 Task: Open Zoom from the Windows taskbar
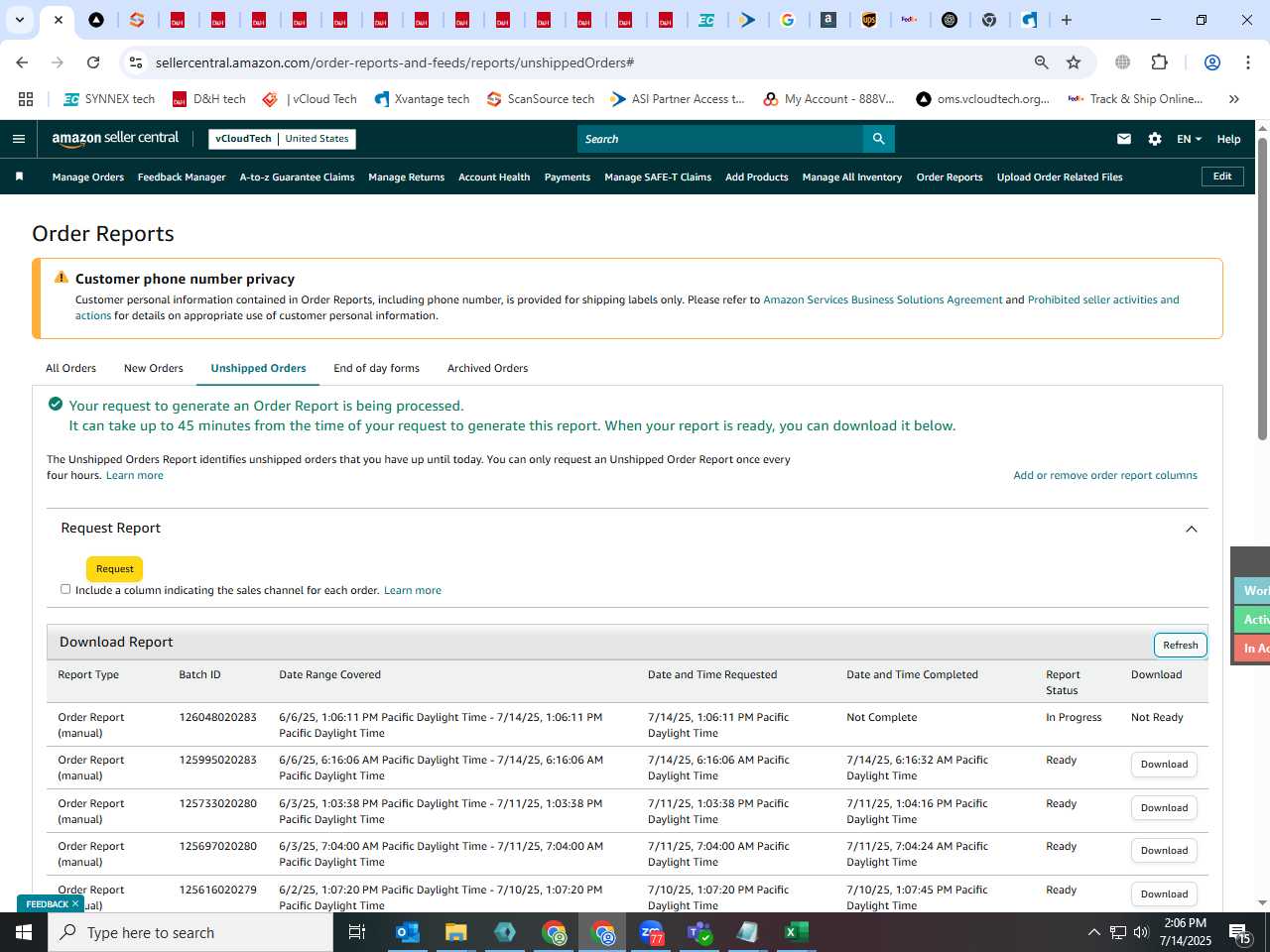[651, 932]
